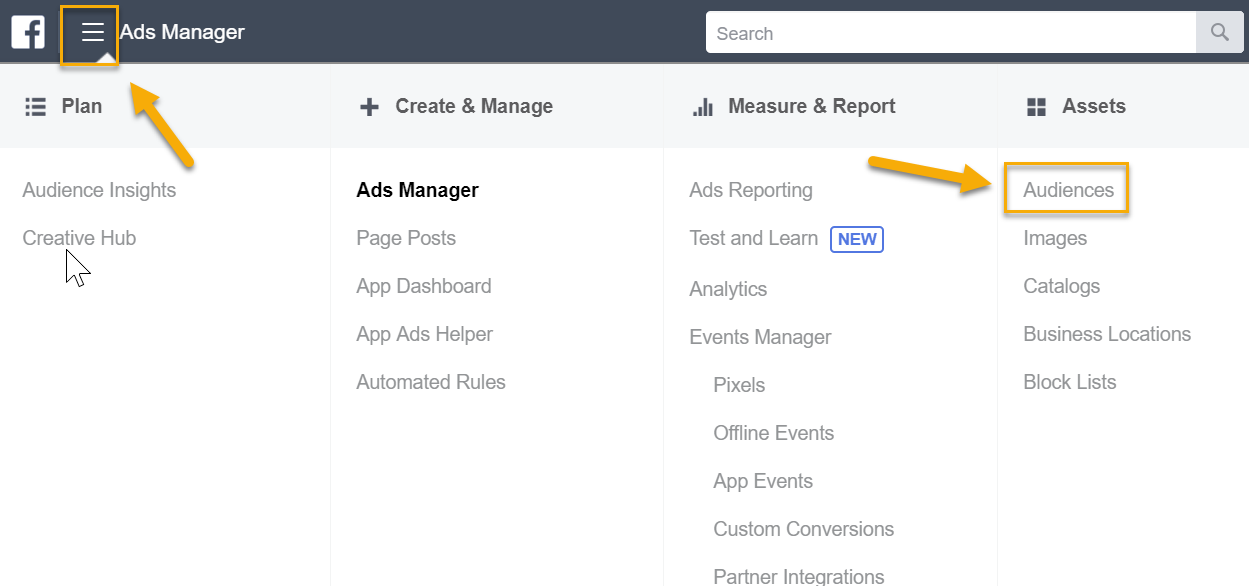Click the search magnifier button
This screenshot has width=1249, height=586.
point(1220,33)
